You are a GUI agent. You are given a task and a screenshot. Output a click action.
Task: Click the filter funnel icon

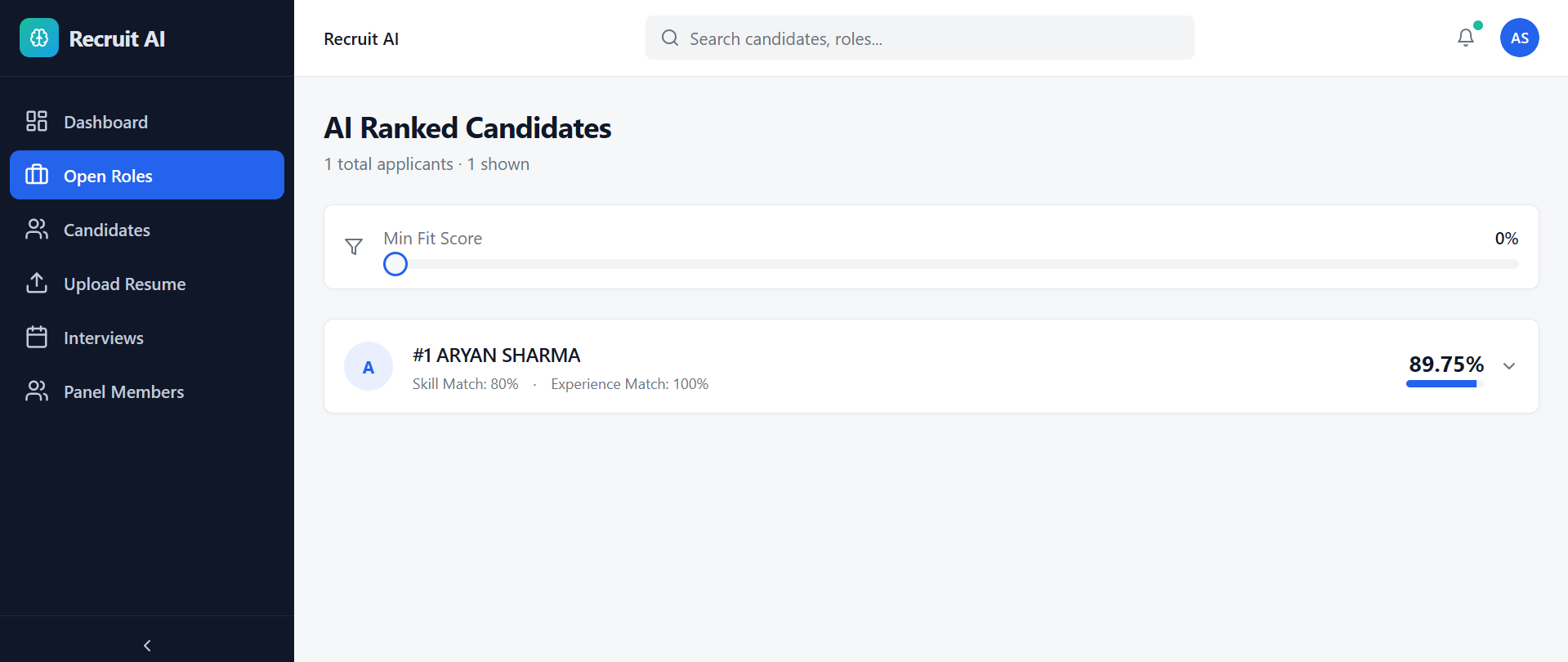[354, 246]
